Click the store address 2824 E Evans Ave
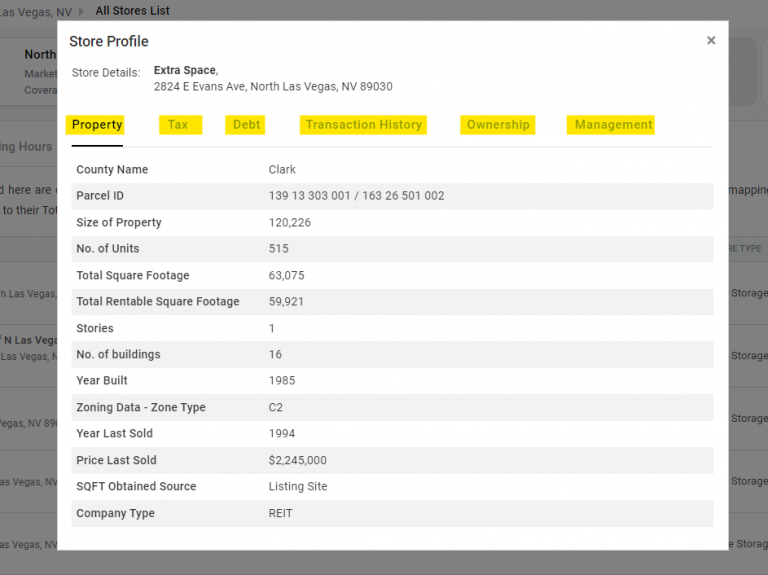768x575 pixels. [273, 87]
